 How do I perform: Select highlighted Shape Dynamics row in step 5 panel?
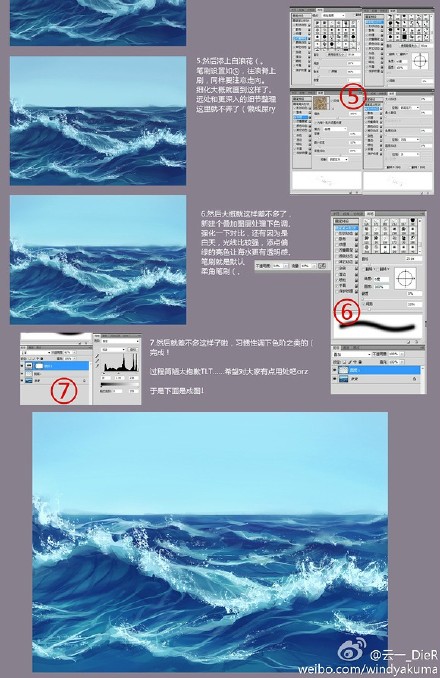373,109
